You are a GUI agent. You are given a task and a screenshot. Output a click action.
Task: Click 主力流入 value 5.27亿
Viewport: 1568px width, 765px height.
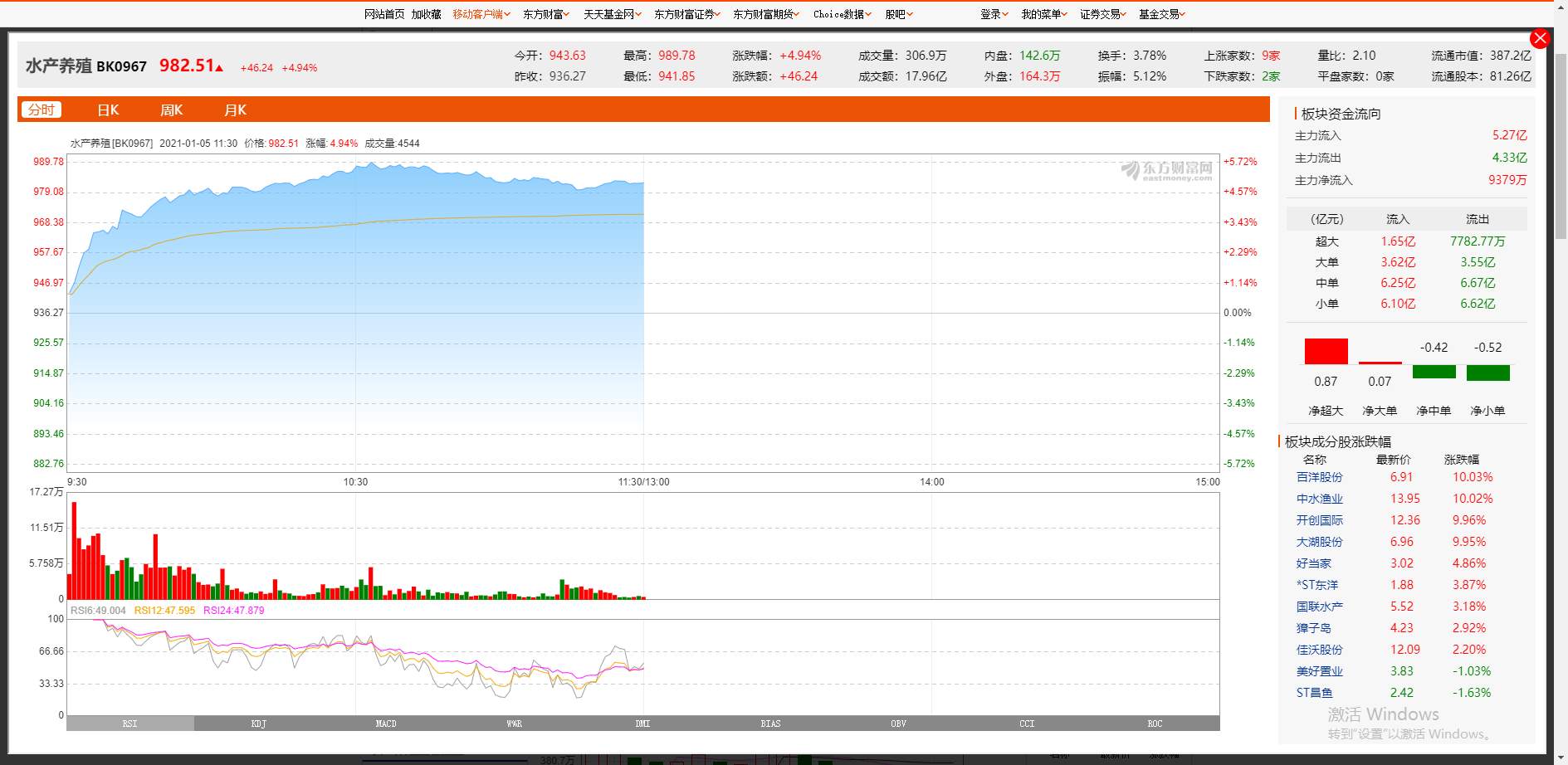(x=1509, y=135)
